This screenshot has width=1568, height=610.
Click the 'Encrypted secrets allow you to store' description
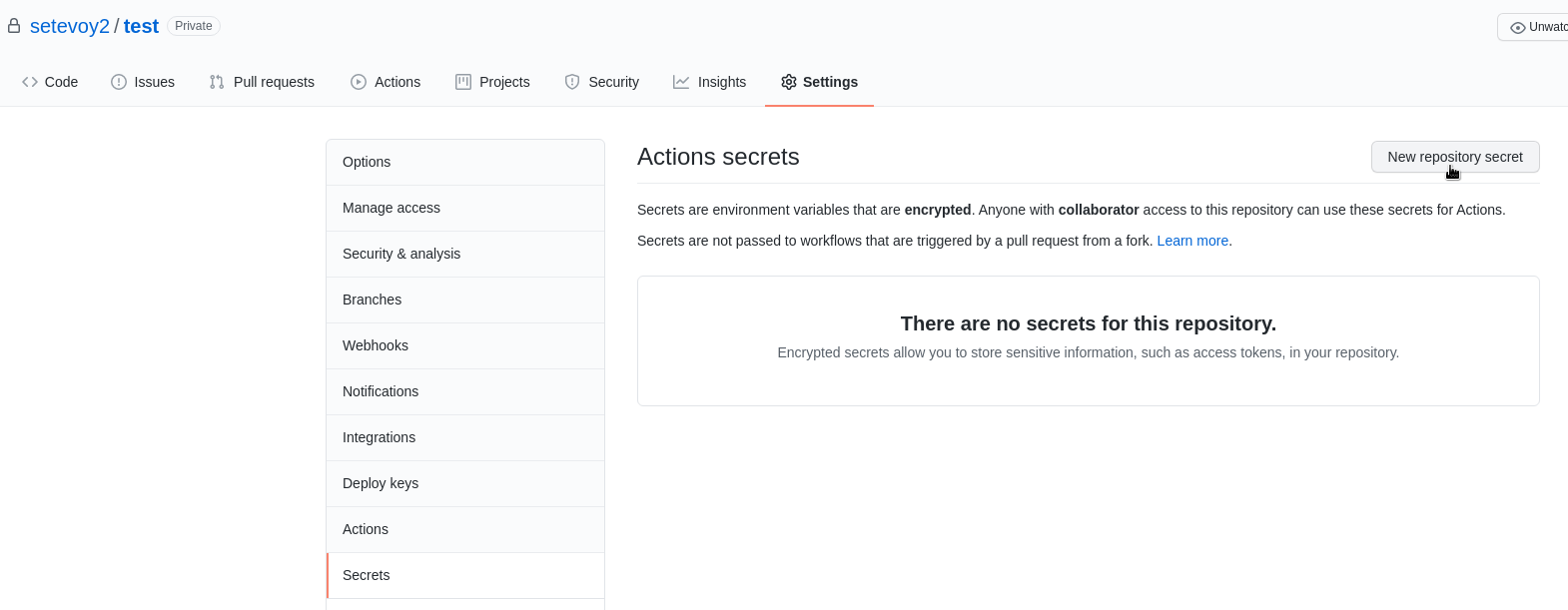coord(1089,352)
